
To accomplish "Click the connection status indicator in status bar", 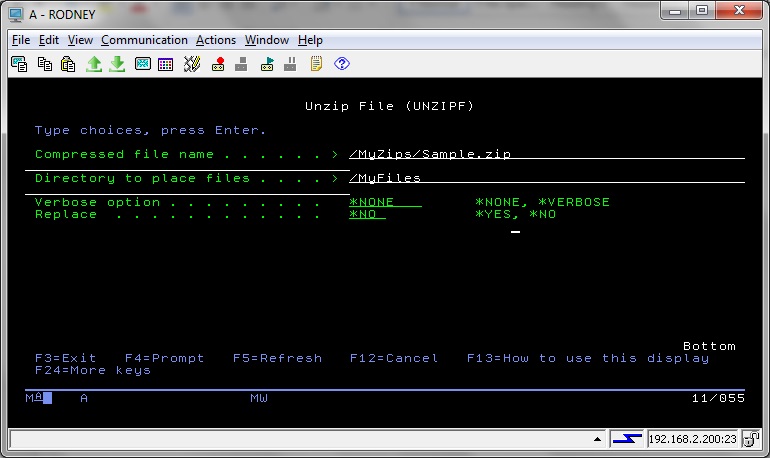I will 627,438.
